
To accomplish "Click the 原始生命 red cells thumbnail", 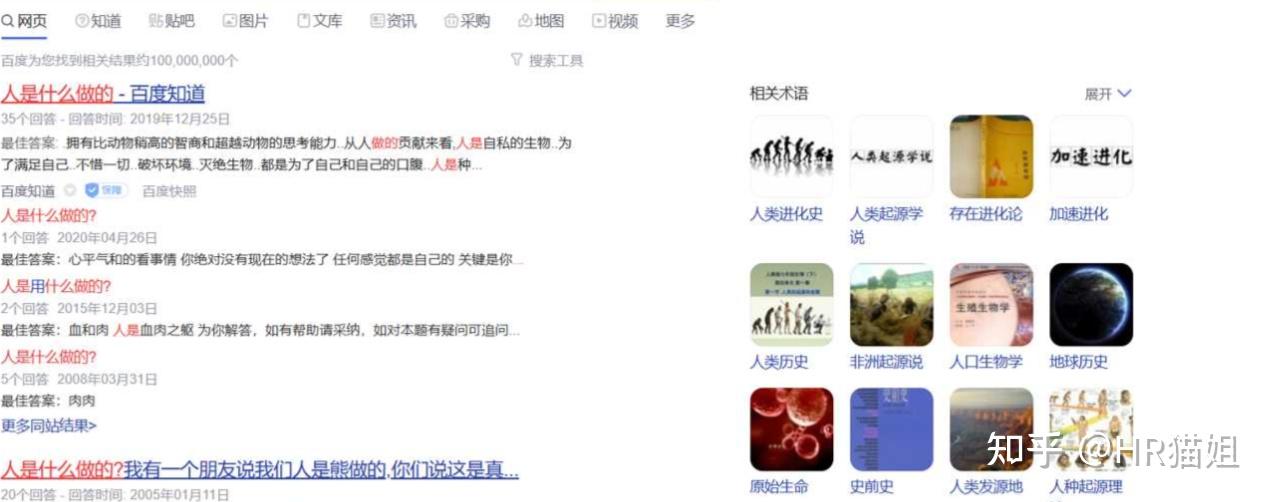I will pos(791,430).
